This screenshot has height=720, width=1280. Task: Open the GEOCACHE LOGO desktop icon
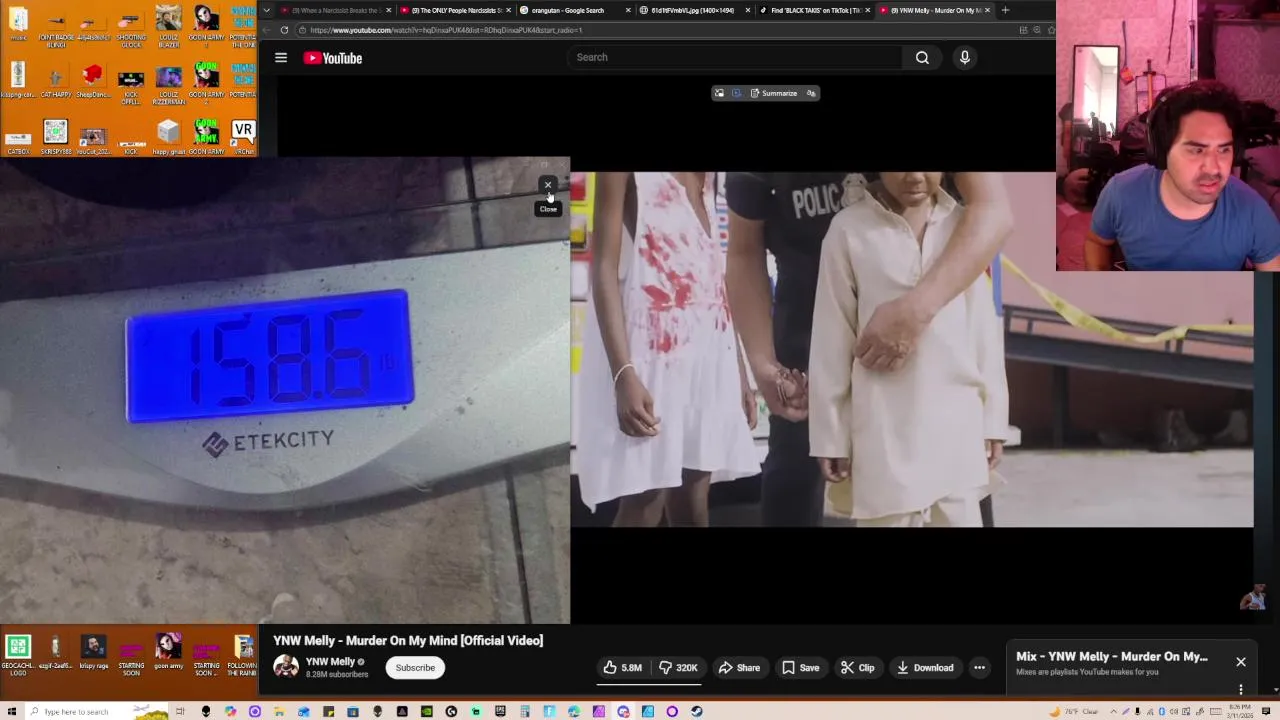click(18, 655)
